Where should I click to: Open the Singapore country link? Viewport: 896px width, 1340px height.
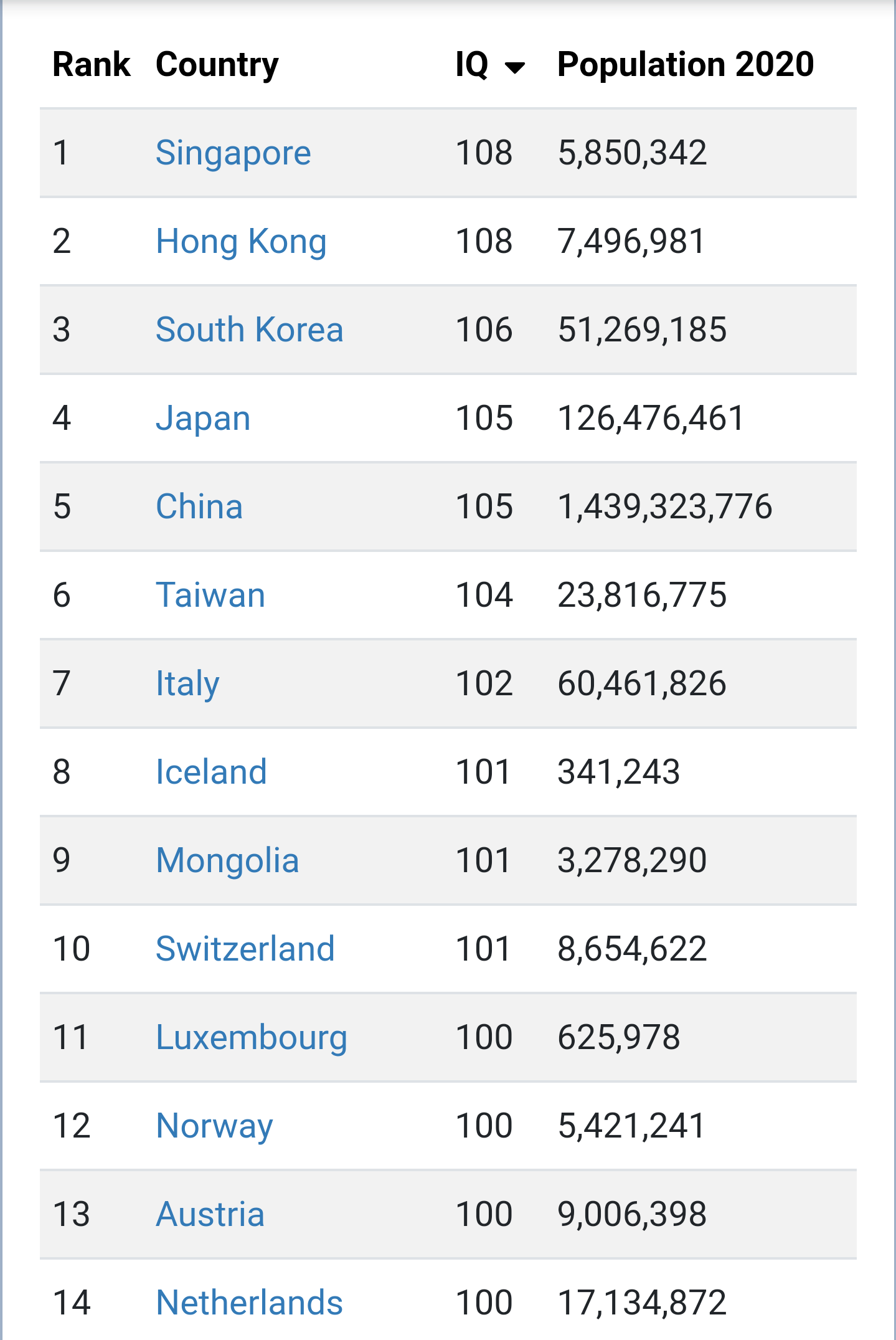233,153
